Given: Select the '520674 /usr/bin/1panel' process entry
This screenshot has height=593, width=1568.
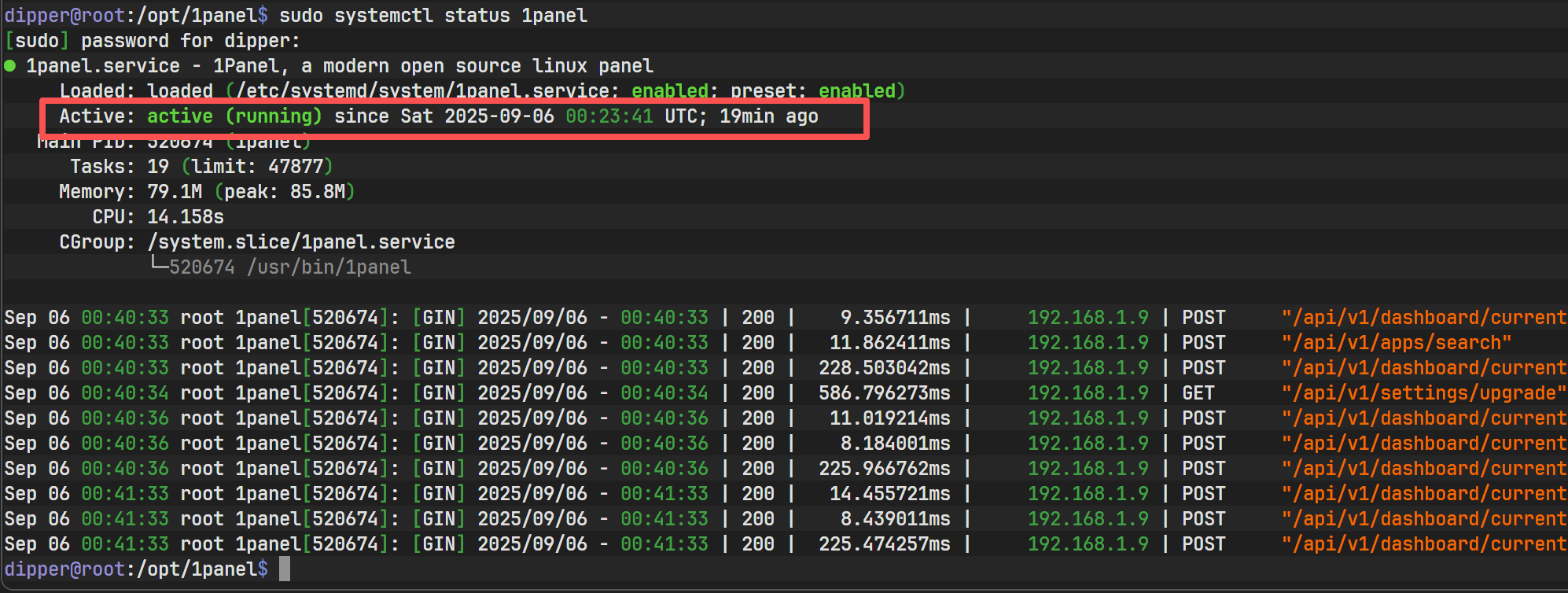Looking at the screenshot, I should click(x=290, y=267).
